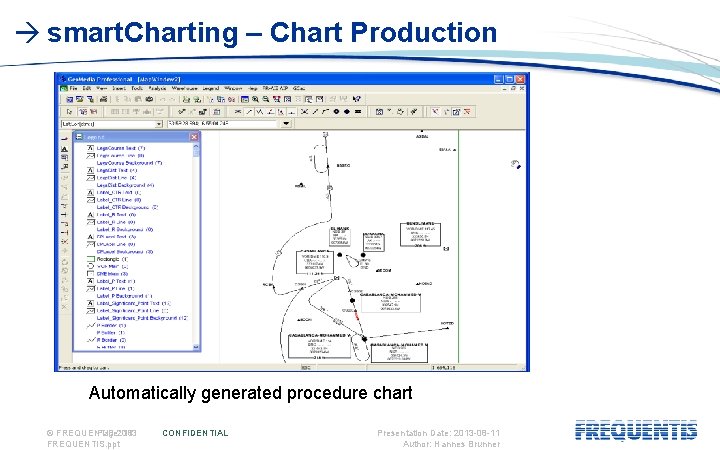Open the Window menu

(x=233, y=88)
